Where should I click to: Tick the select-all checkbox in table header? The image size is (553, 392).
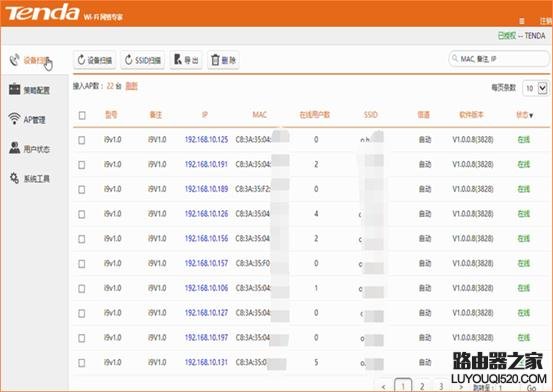(x=82, y=115)
